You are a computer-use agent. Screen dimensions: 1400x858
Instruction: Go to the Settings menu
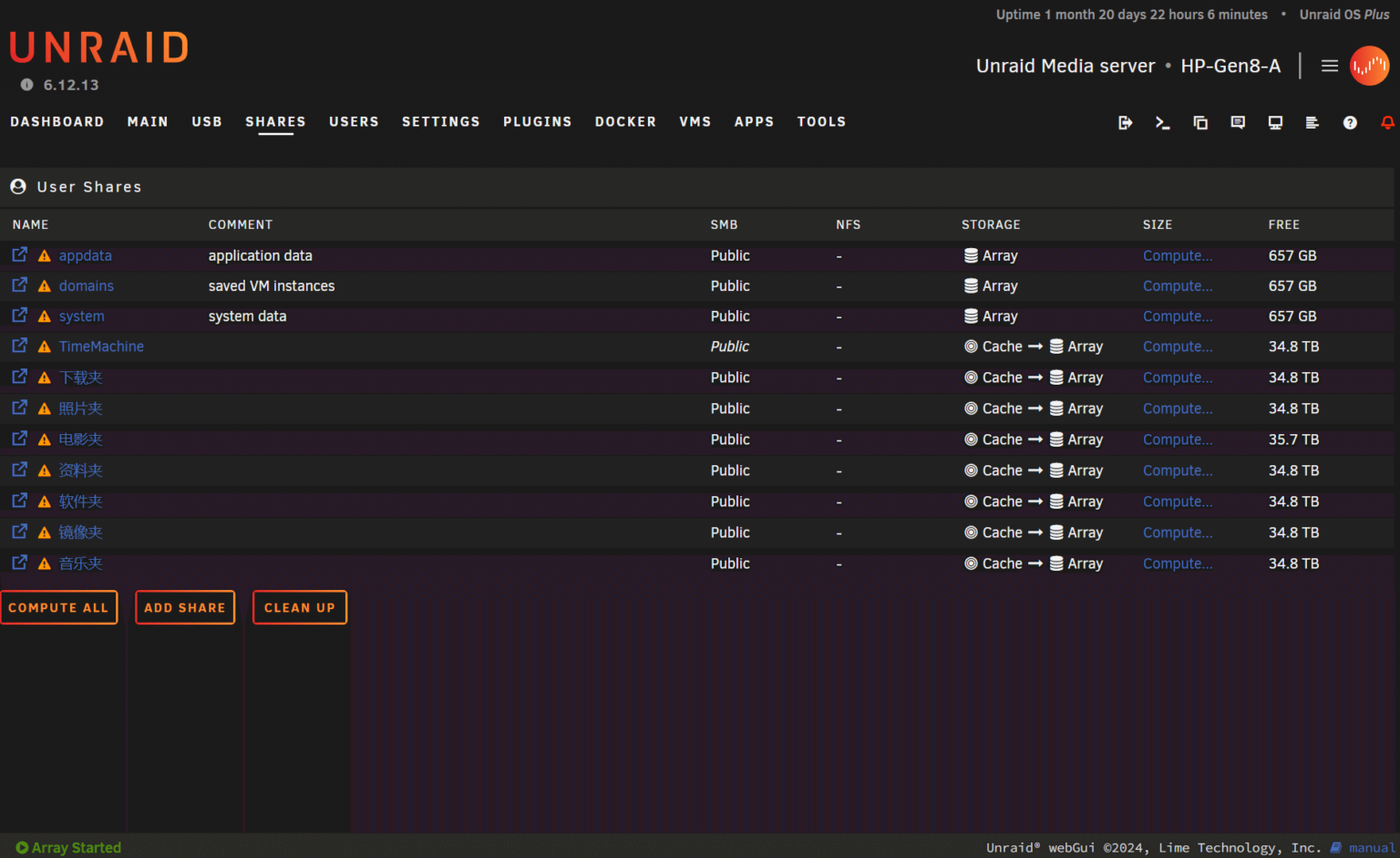tap(440, 121)
